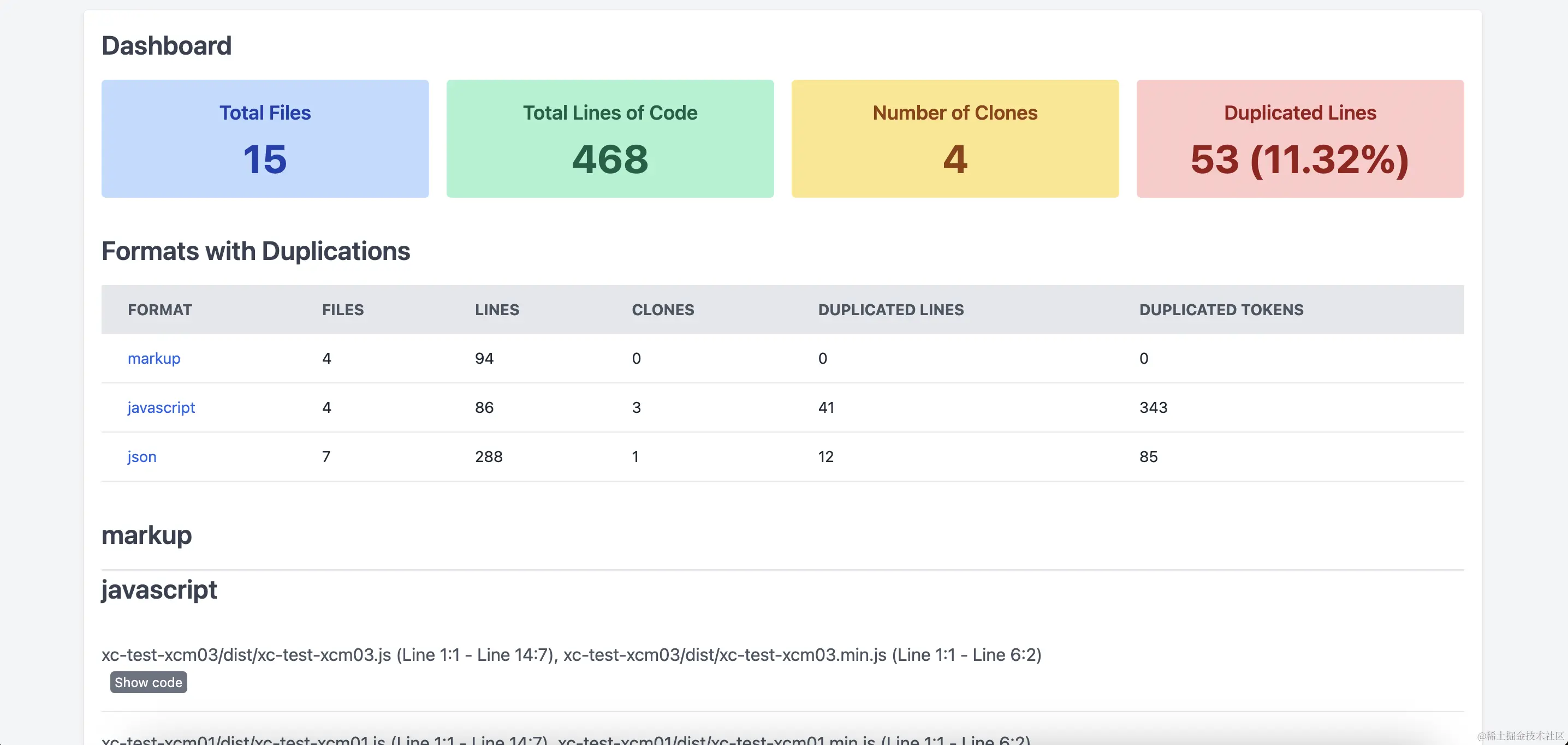Click the markup section heading
Image resolution: width=1568 pixels, height=745 pixels.
click(146, 535)
